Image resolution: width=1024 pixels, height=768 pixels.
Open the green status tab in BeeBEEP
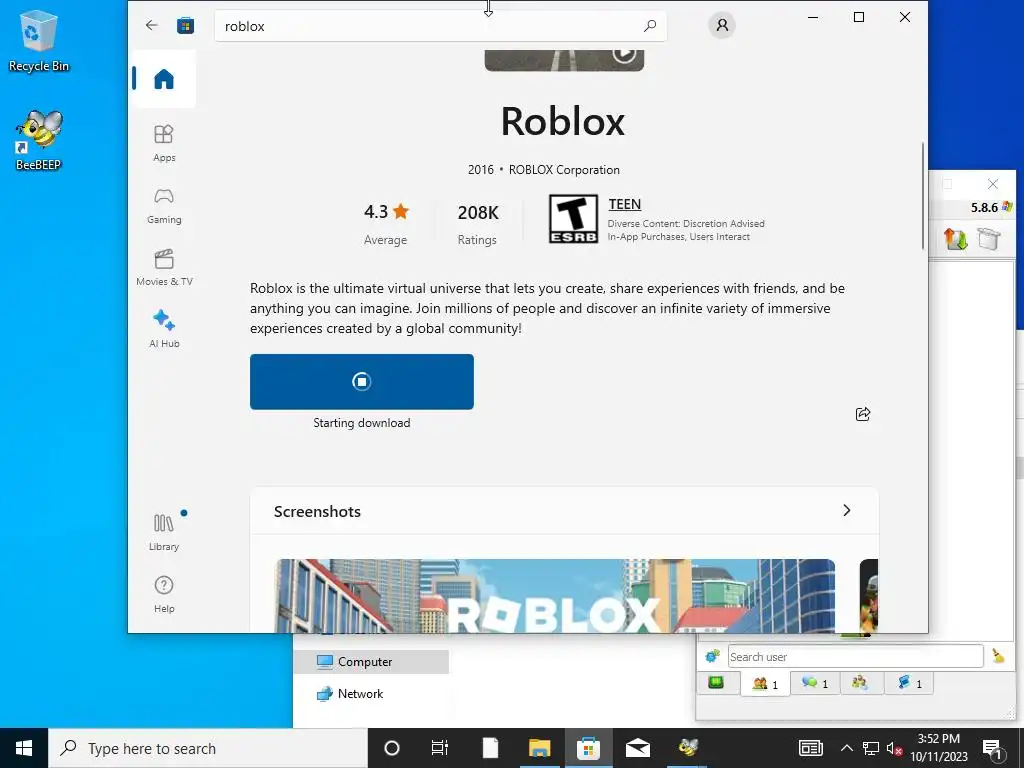point(716,683)
